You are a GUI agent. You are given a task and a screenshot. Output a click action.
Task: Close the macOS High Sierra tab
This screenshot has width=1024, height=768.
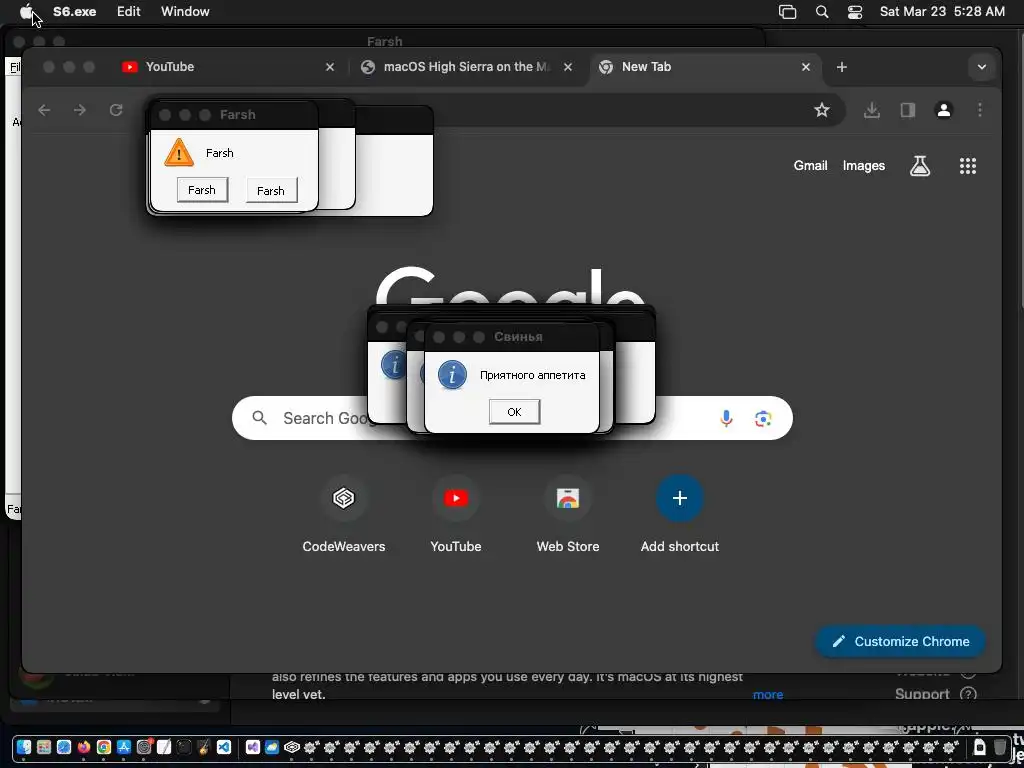[568, 67]
